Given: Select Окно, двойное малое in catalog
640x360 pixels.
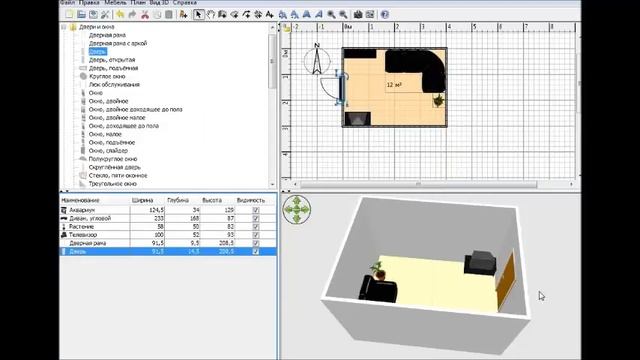Looking at the screenshot, I should tap(117, 118).
